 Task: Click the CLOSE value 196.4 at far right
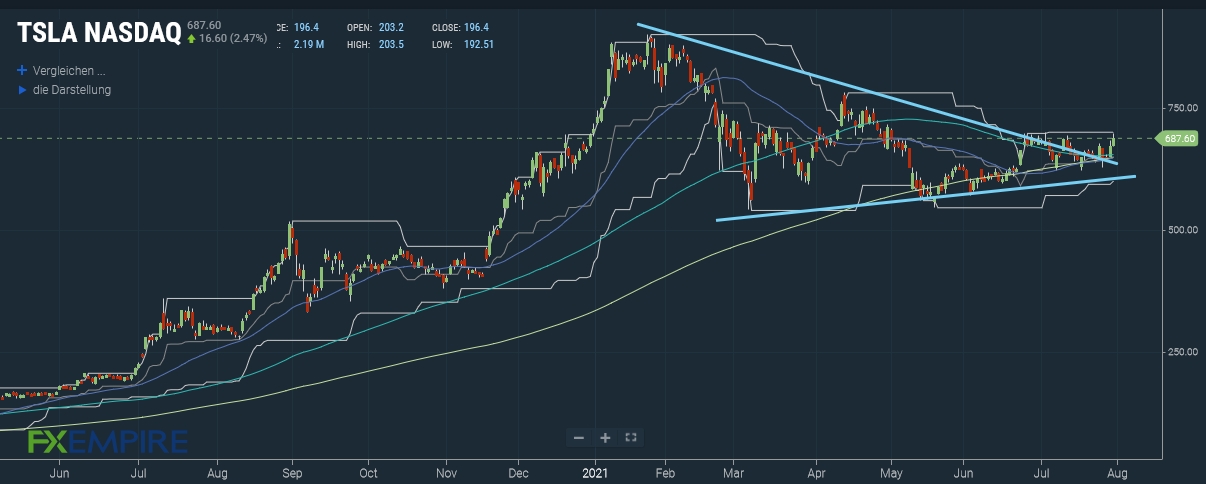[x=476, y=27]
